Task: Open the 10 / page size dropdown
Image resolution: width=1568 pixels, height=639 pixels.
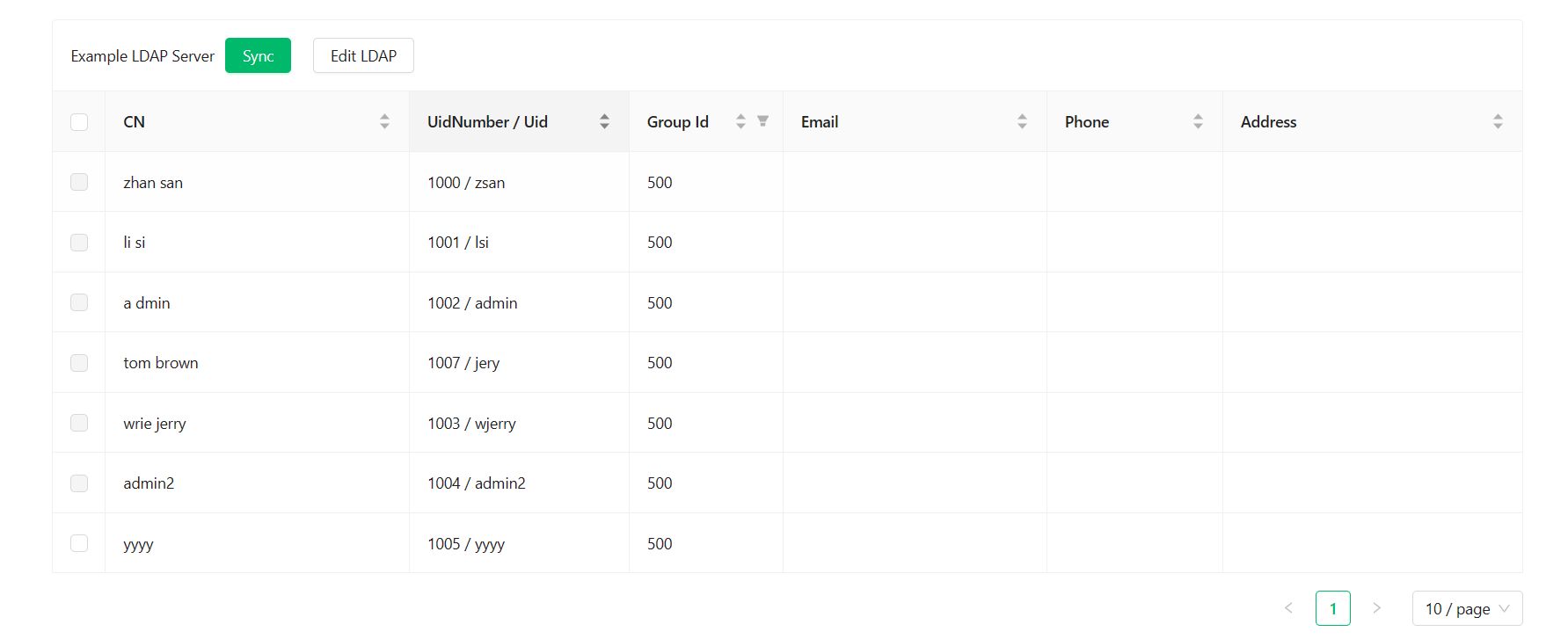Action: (1467, 608)
